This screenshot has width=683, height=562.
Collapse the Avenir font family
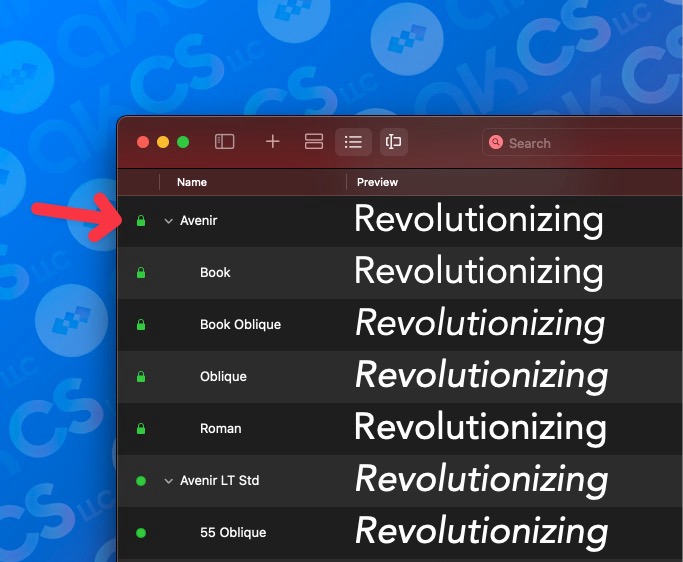[x=169, y=221]
